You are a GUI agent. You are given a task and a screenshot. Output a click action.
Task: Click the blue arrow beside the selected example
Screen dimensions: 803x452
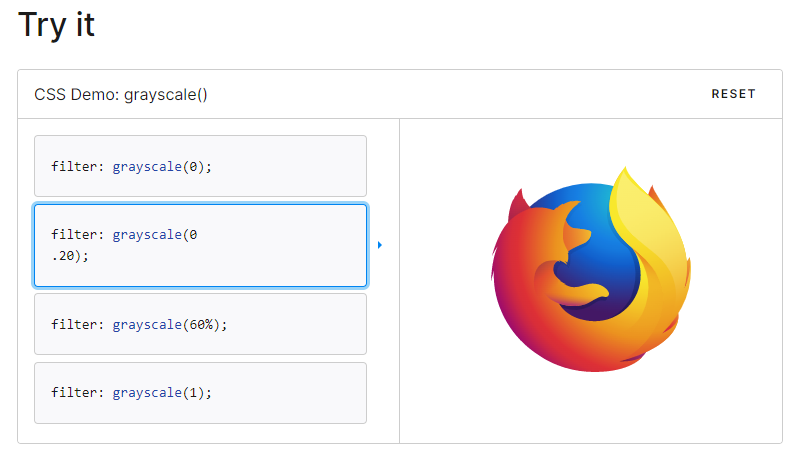click(380, 245)
